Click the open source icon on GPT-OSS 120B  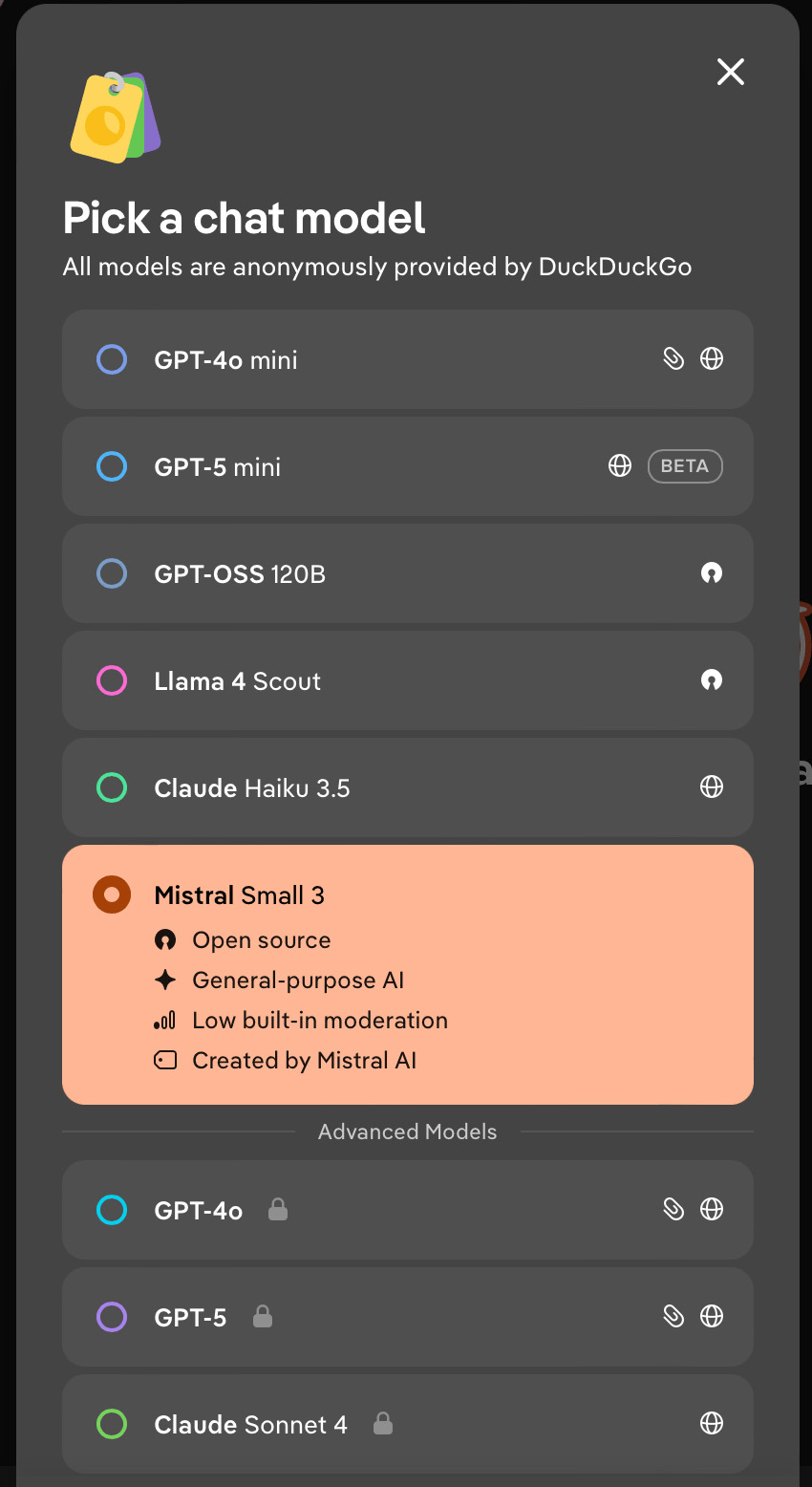click(712, 573)
